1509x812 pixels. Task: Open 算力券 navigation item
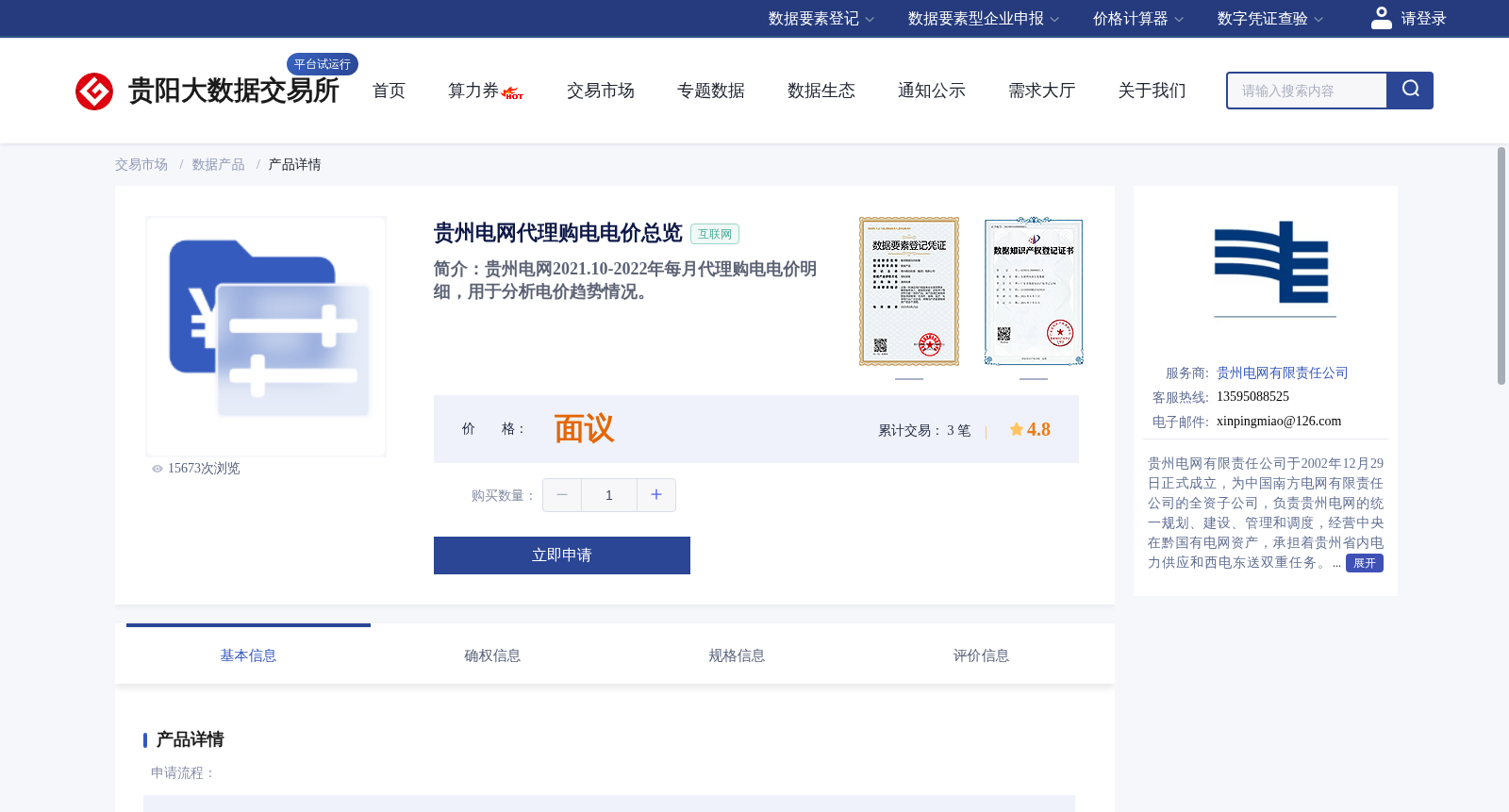click(x=473, y=91)
